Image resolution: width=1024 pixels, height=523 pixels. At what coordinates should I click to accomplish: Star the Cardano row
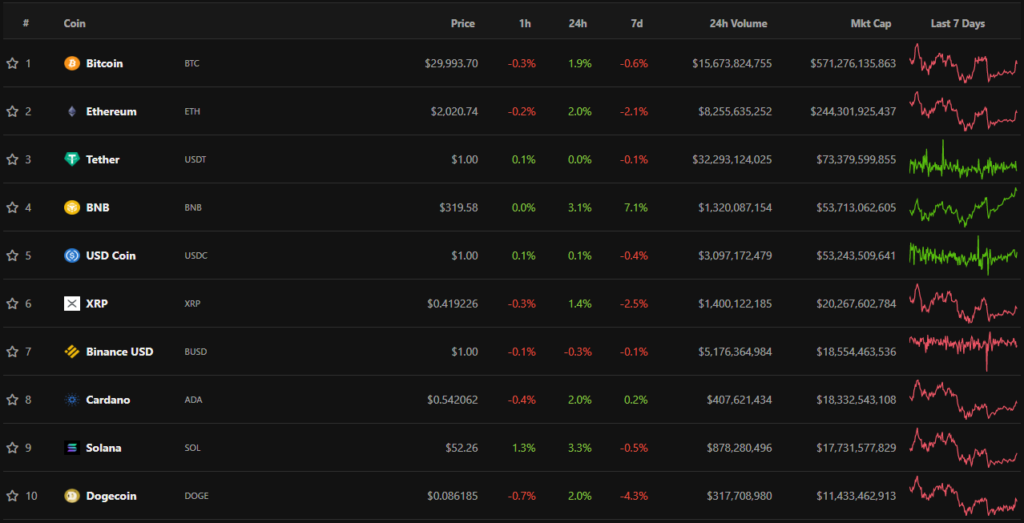[12, 400]
